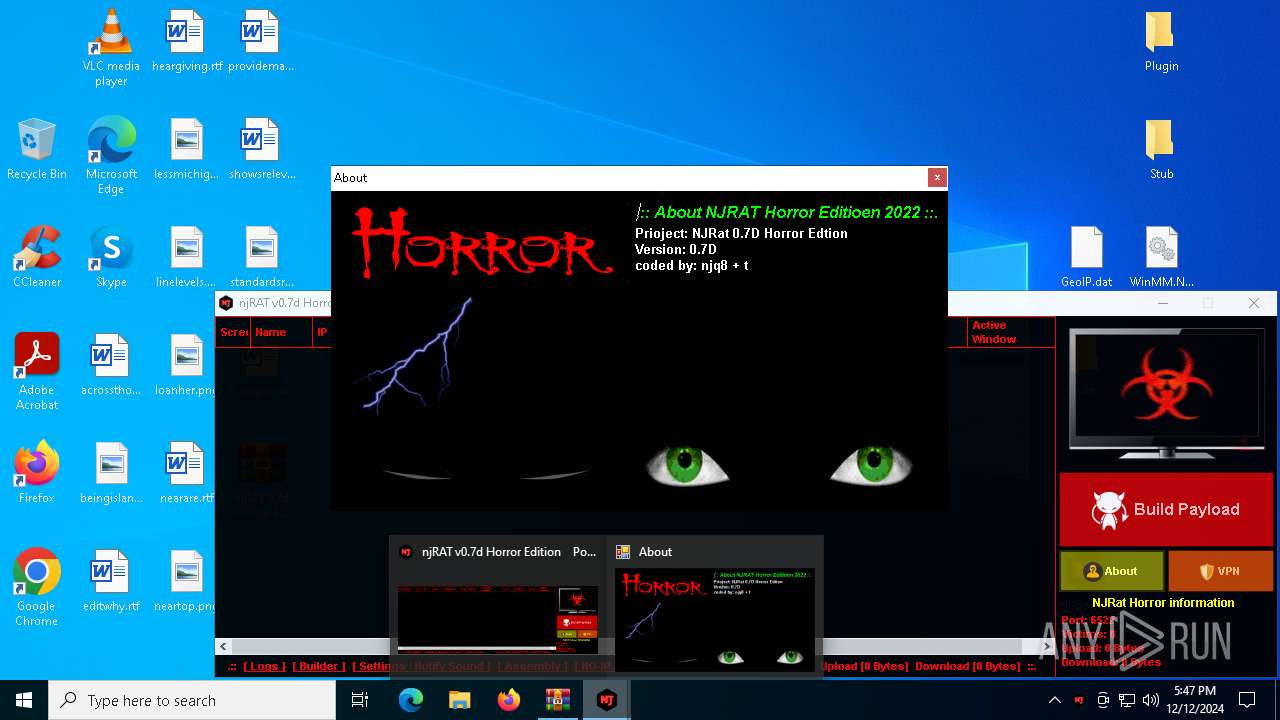Open neartop.png desktop file
Viewport: 1280px width, 720px height.
point(187,582)
